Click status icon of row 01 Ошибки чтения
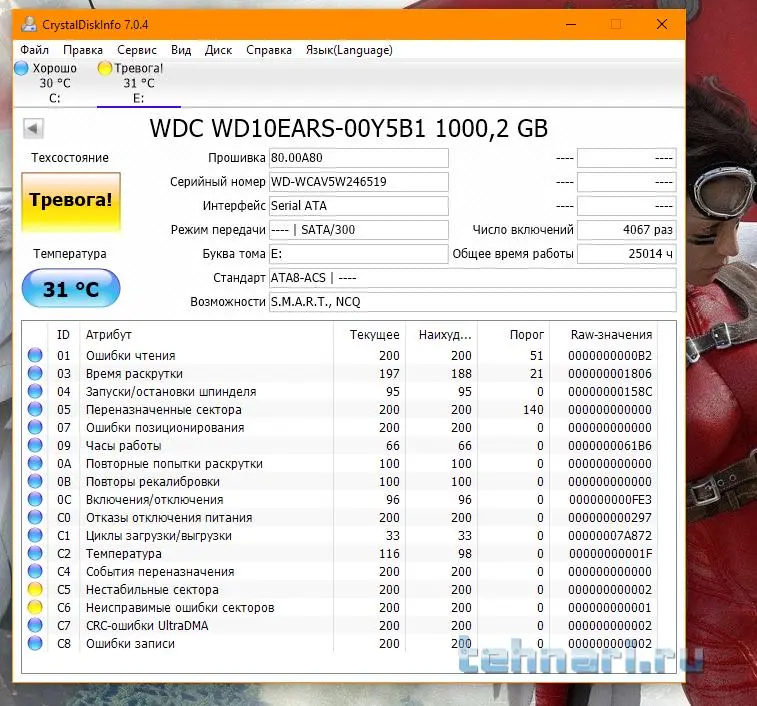The width and height of the screenshot is (757, 706). pos(35,355)
